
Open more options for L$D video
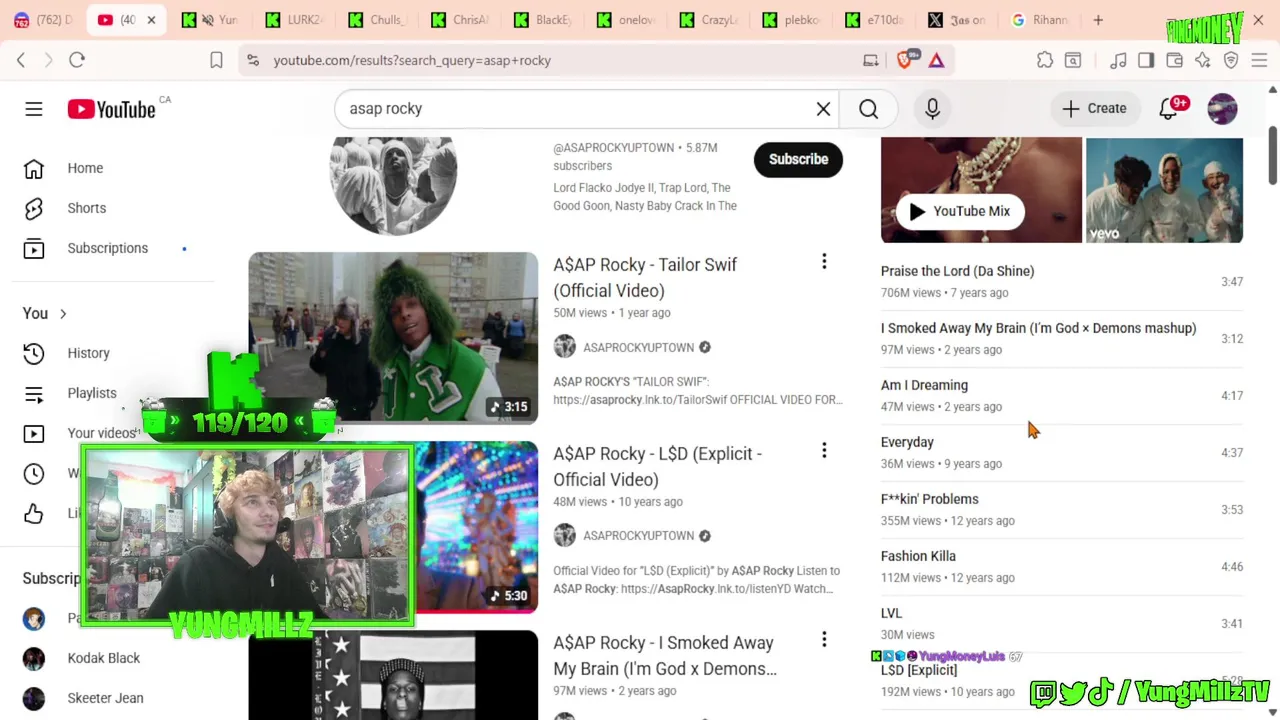(824, 451)
